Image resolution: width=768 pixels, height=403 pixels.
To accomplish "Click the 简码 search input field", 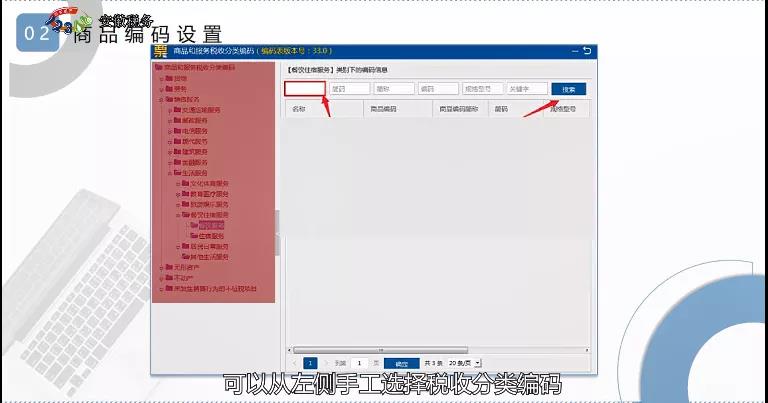I will (349, 89).
